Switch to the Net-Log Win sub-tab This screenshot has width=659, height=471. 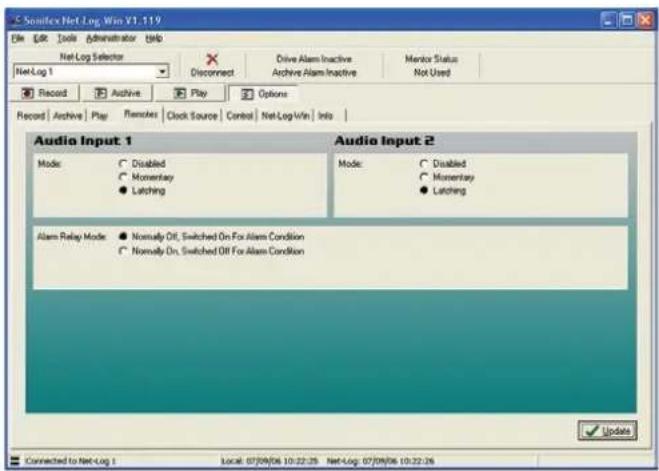click(x=285, y=116)
